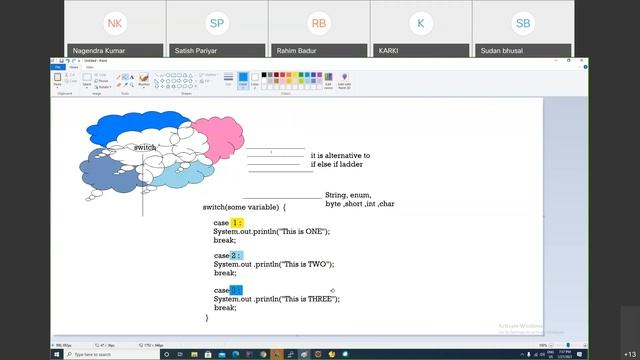The height and width of the screenshot is (360, 640).
Task: Switch to the Home ribbon tab
Action: 73,67
